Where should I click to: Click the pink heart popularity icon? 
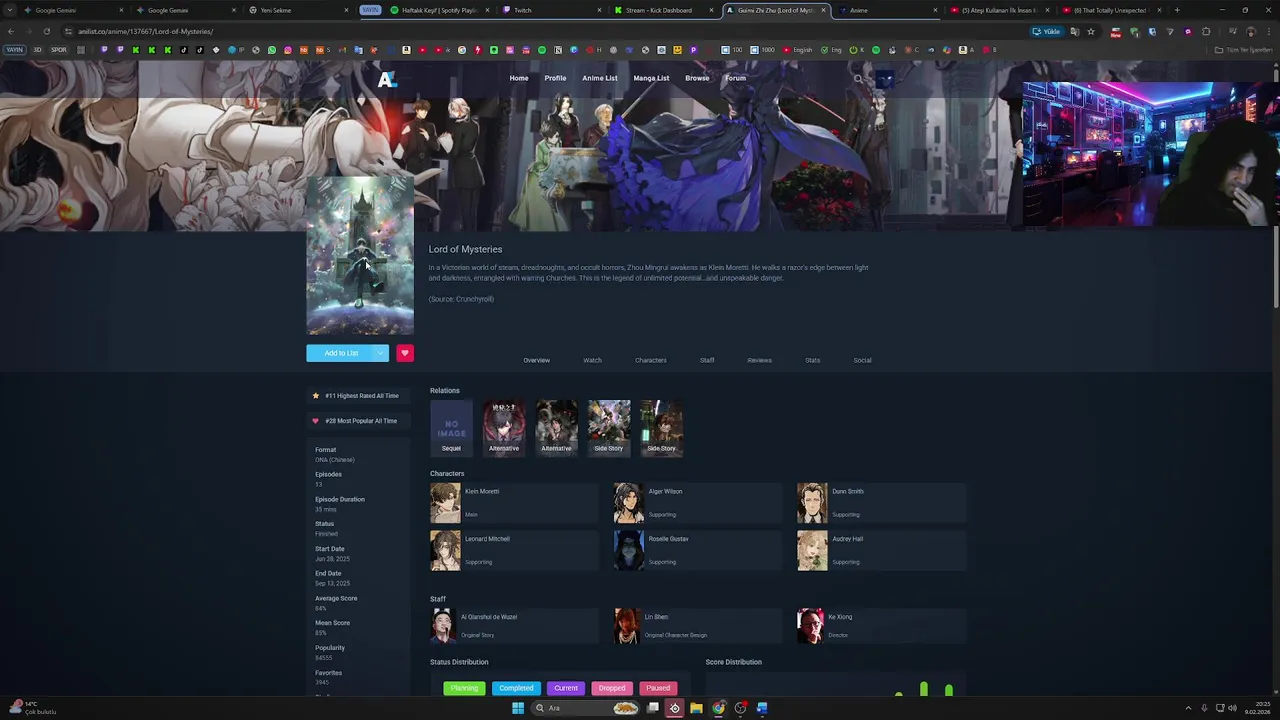(x=316, y=421)
